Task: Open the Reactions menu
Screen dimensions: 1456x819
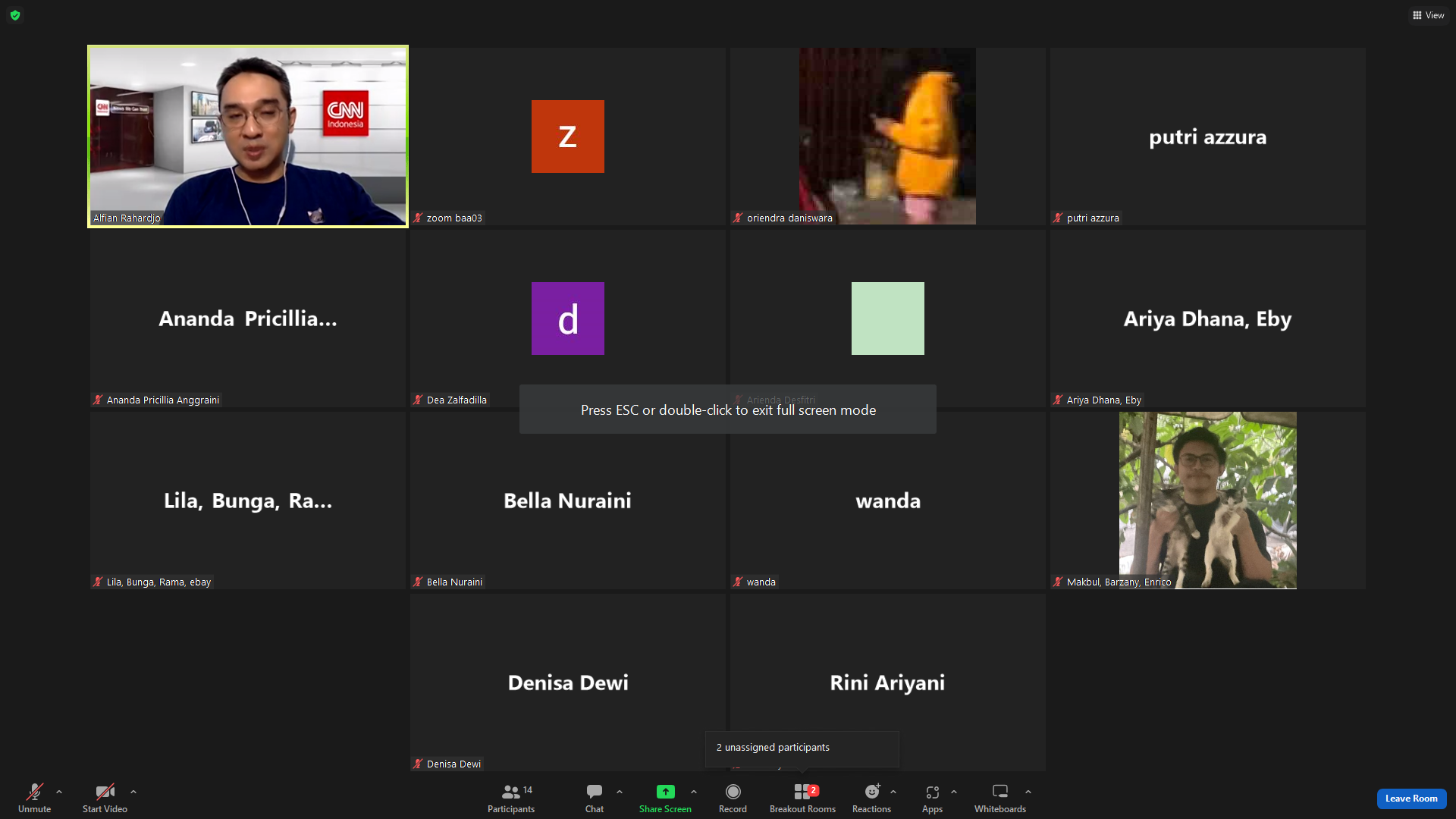Action: tap(871, 798)
